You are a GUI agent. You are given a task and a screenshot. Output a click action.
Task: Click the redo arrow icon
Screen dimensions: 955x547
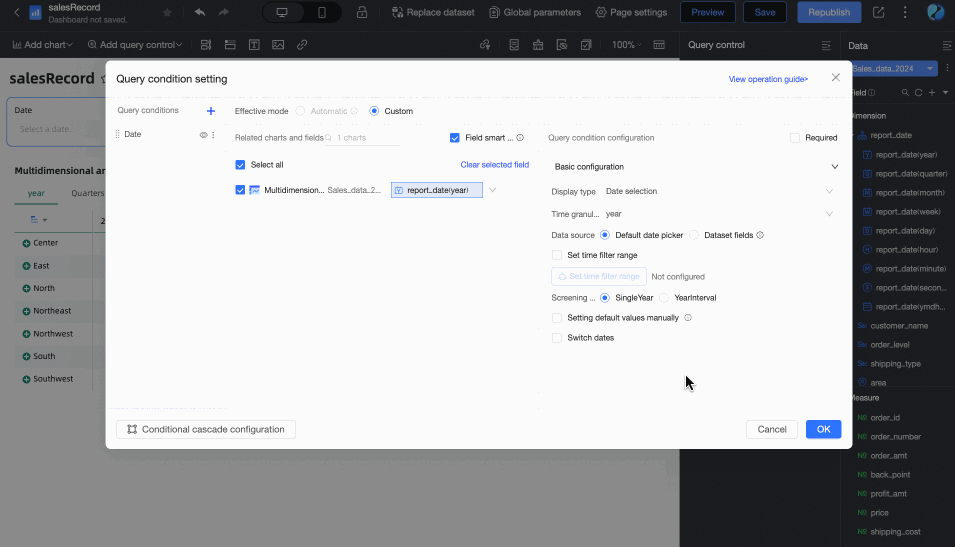coord(224,12)
